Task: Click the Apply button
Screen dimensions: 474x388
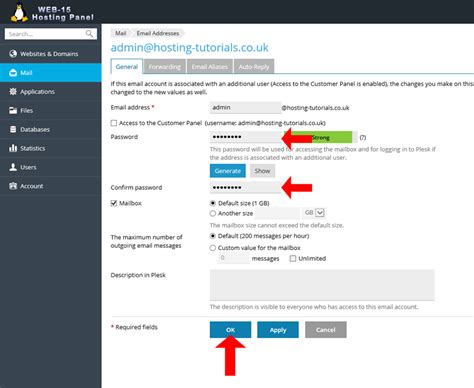Action: (278, 330)
